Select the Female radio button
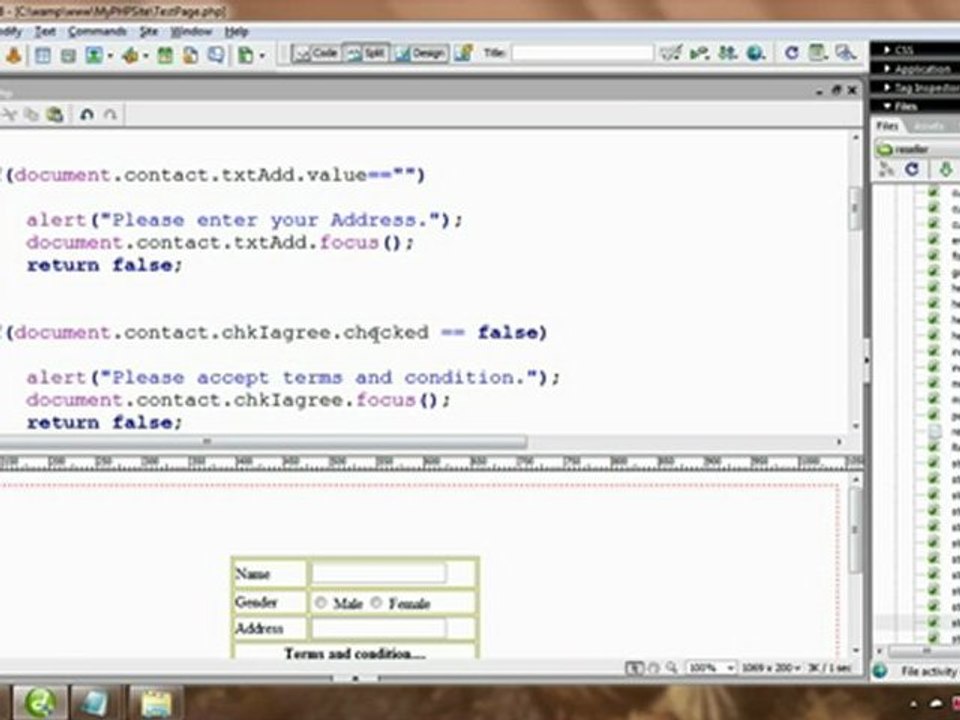Image resolution: width=960 pixels, height=720 pixels. tap(376, 602)
